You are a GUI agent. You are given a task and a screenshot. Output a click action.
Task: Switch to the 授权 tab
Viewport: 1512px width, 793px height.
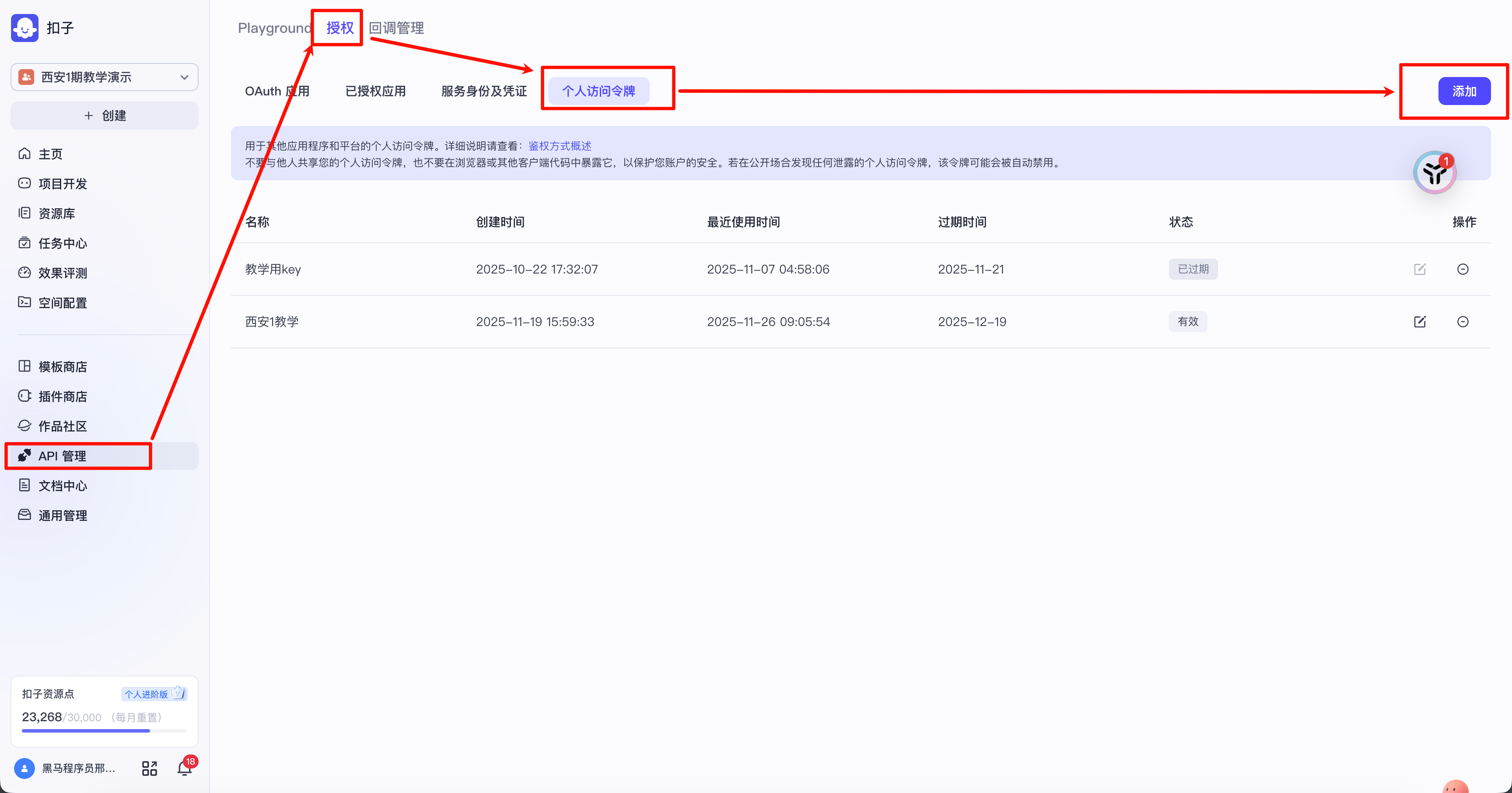coord(340,28)
